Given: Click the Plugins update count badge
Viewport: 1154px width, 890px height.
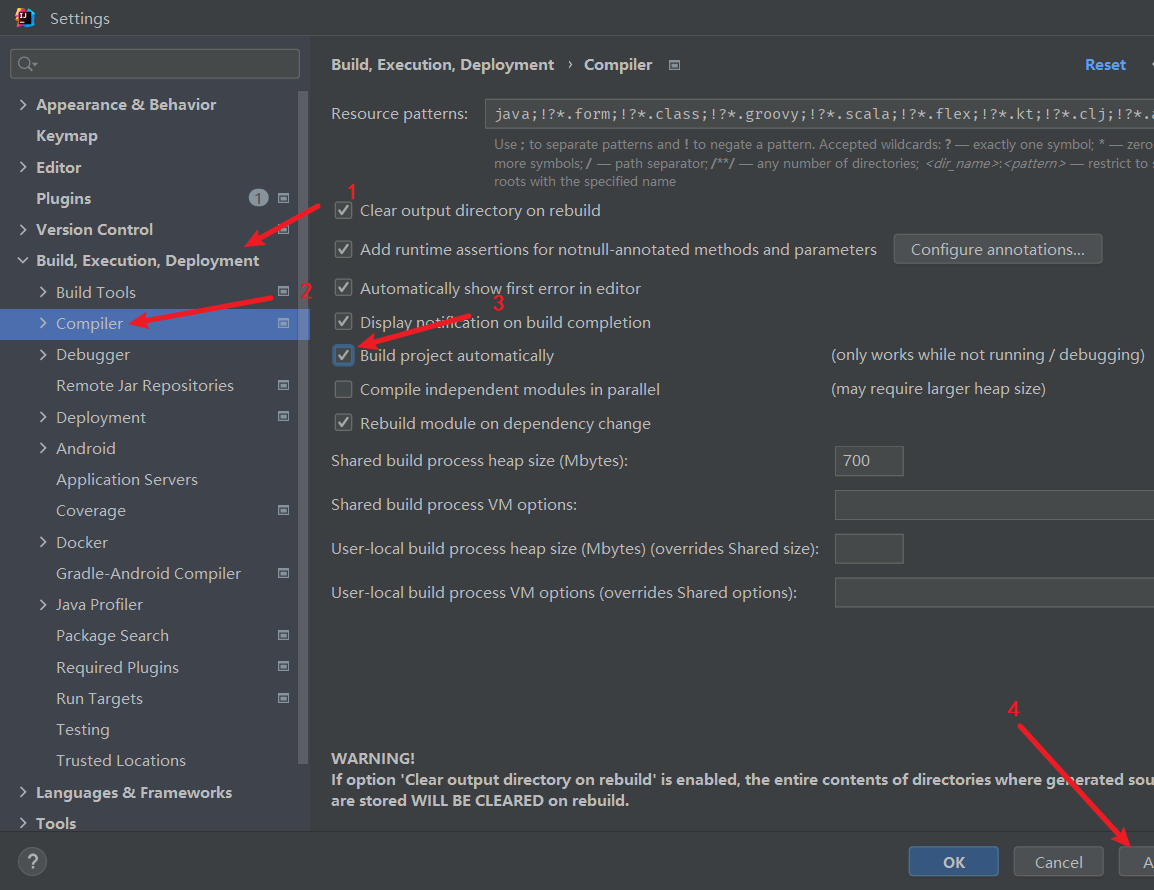Looking at the screenshot, I should point(258,198).
